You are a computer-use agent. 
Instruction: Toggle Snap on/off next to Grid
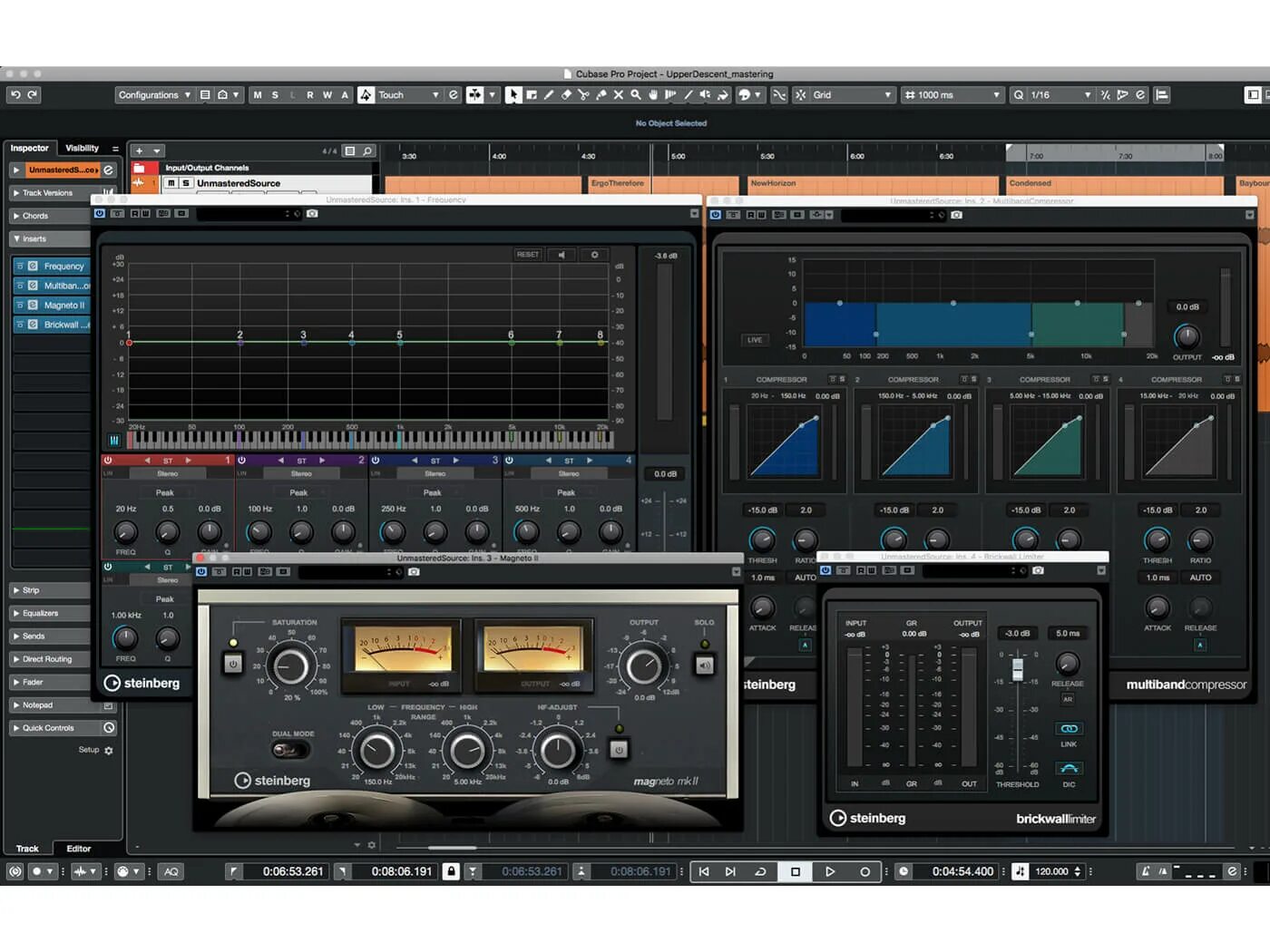800,94
